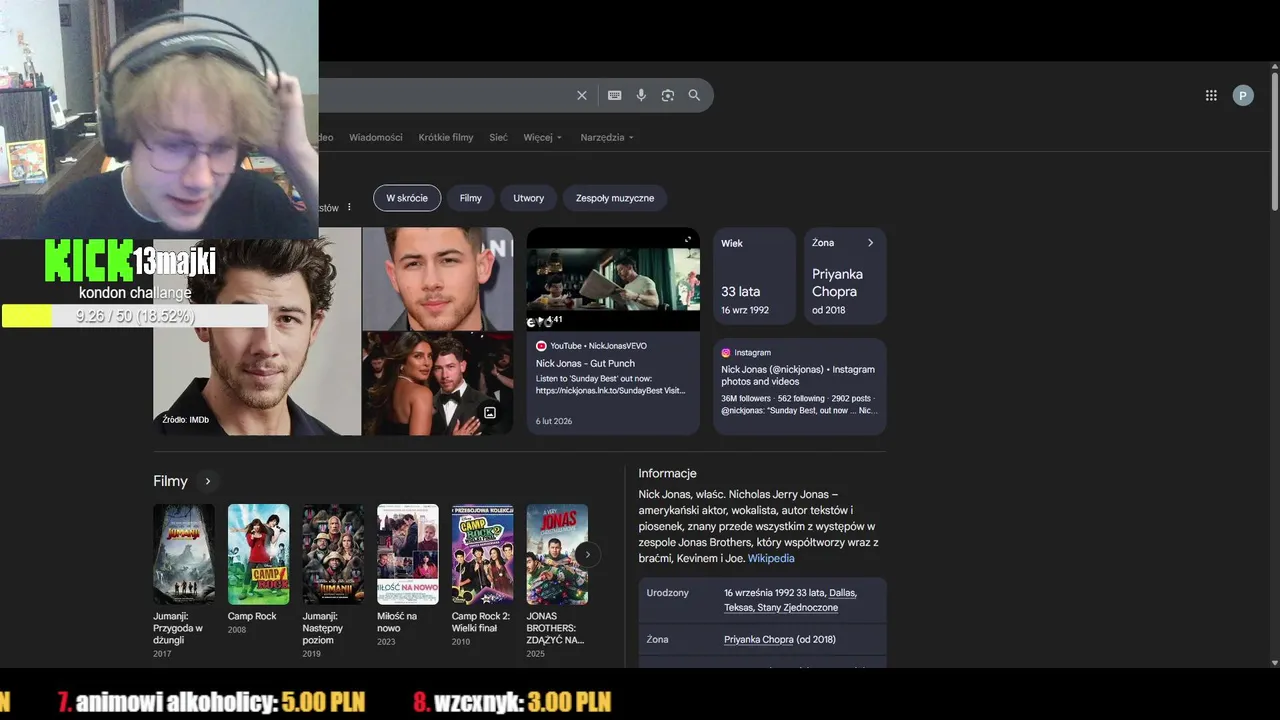Screen dimensions: 1280x720
Task: Open the Camp Rock 2: Wielki finał poster
Action: (x=483, y=554)
